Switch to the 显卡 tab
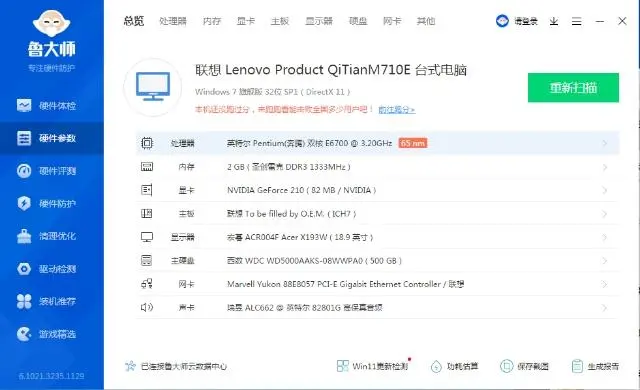 [246, 21]
